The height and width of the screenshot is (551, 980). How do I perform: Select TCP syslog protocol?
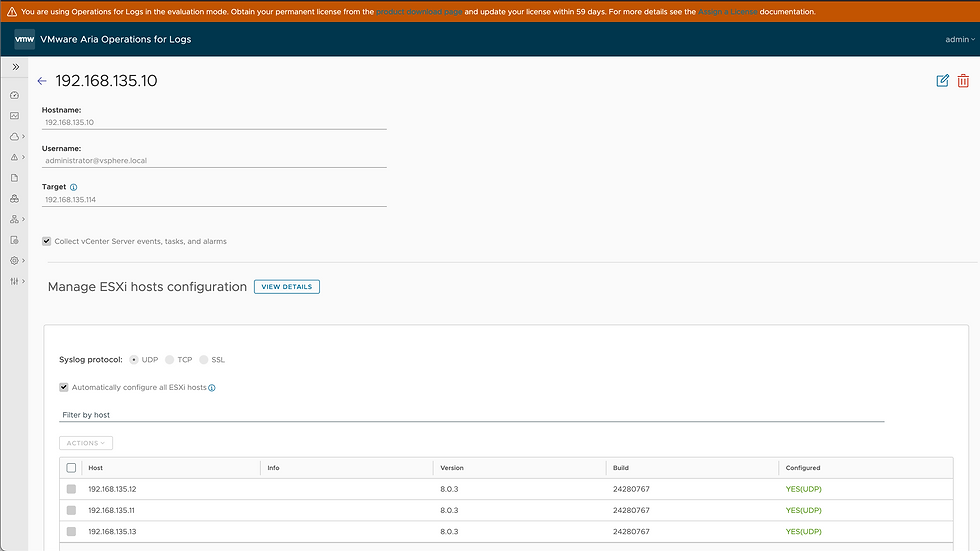pos(169,360)
